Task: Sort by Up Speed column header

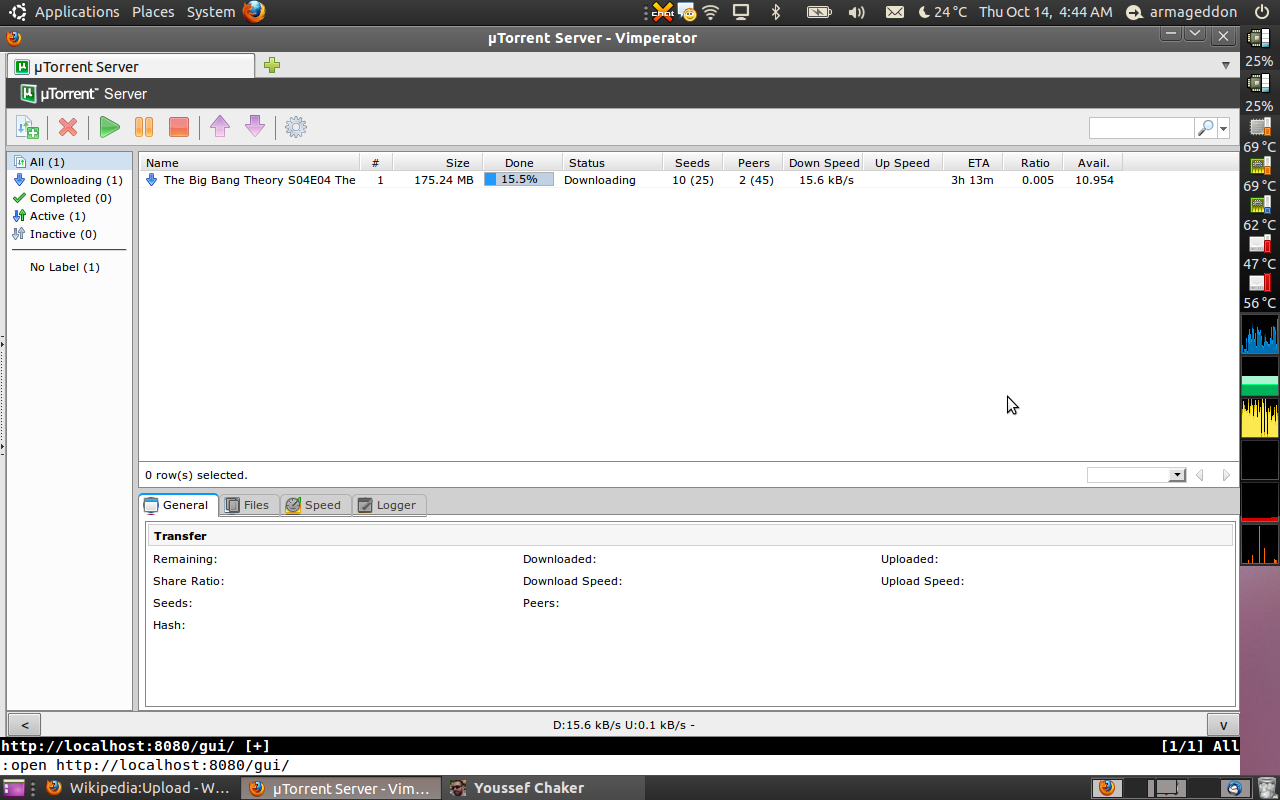Action: 902,162
